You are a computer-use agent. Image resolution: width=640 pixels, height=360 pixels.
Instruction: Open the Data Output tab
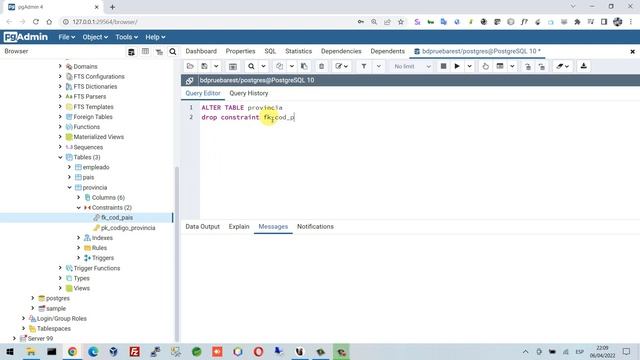pyautogui.click(x=202, y=227)
